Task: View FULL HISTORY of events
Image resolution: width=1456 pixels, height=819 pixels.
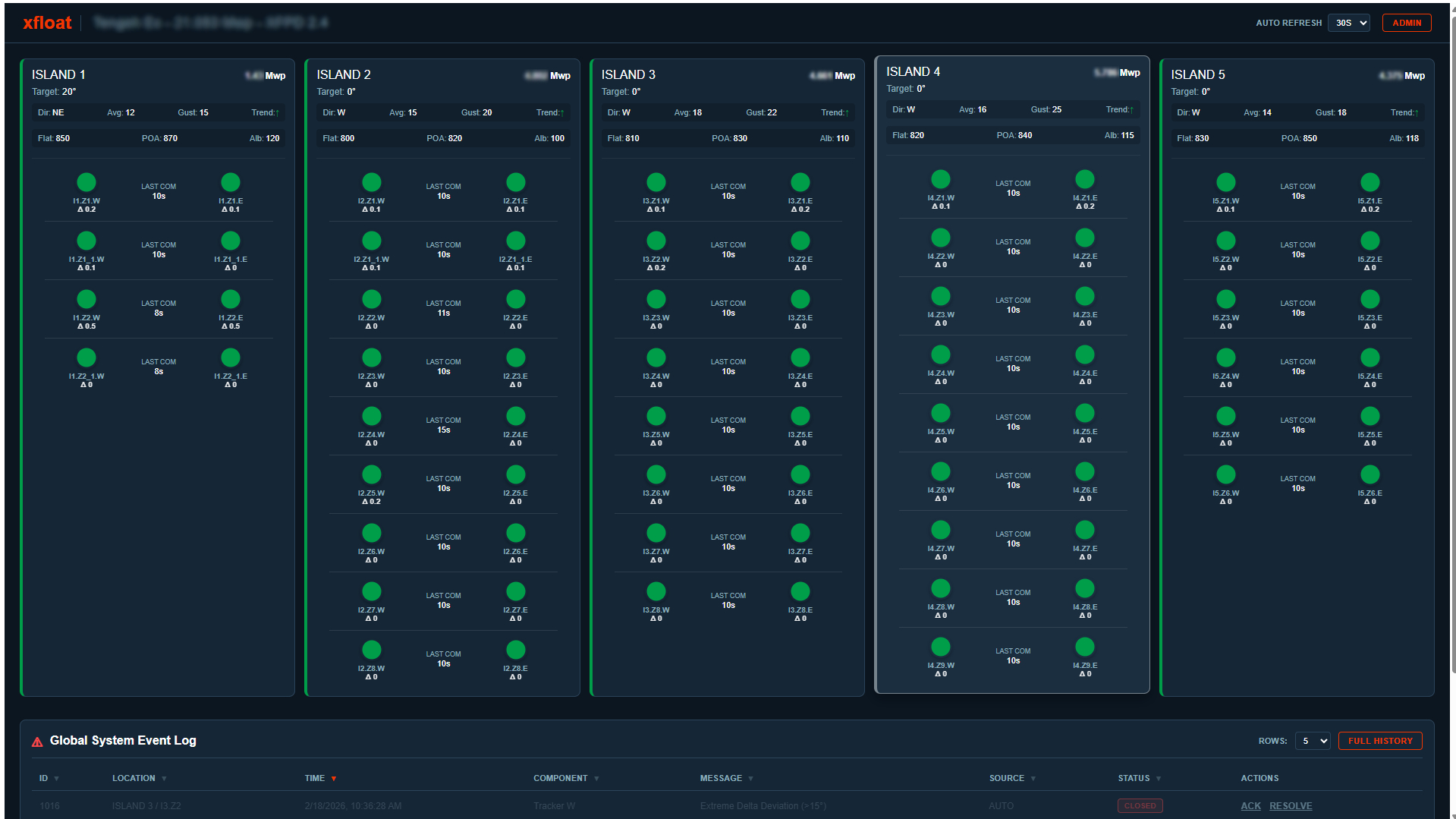Action: pyautogui.click(x=1380, y=740)
